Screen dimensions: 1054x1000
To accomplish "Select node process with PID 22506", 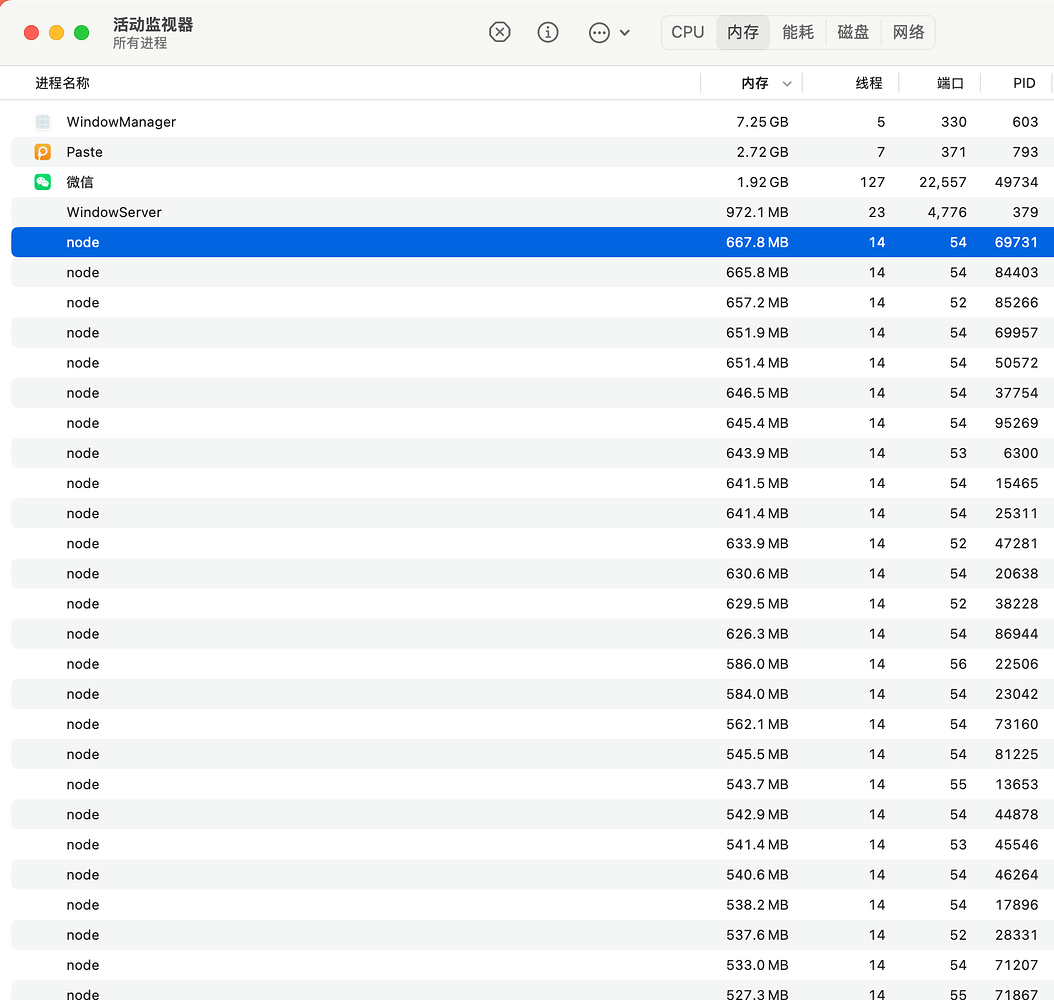I will pos(532,664).
